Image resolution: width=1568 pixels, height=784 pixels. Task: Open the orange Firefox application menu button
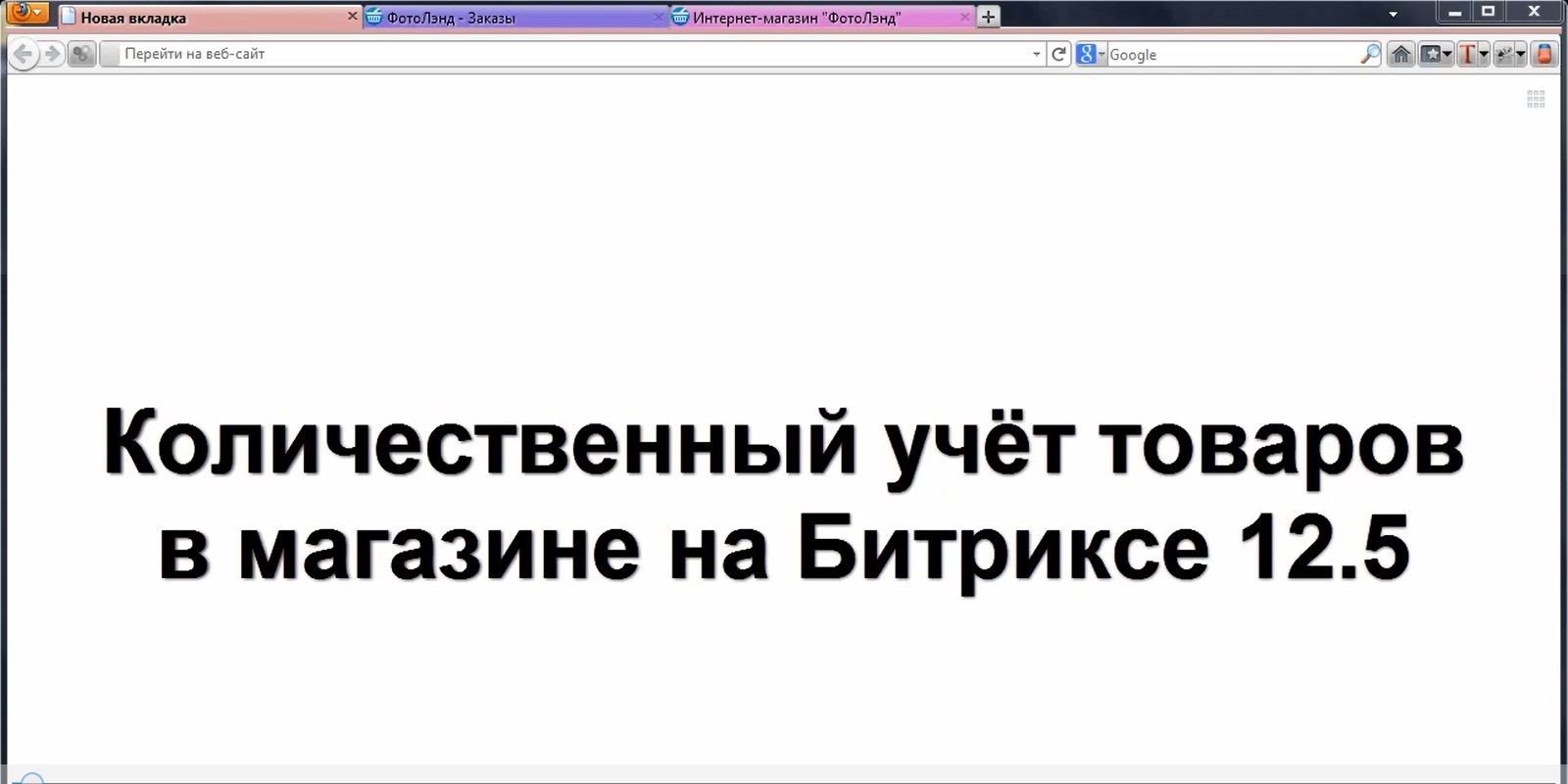pyautogui.click(x=26, y=13)
